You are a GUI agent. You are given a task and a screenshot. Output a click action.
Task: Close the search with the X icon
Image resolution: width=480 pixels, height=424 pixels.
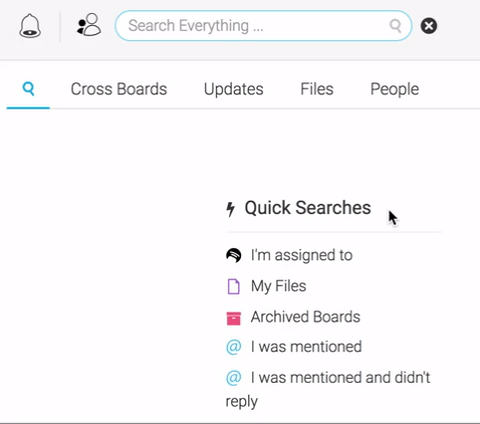click(429, 26)
